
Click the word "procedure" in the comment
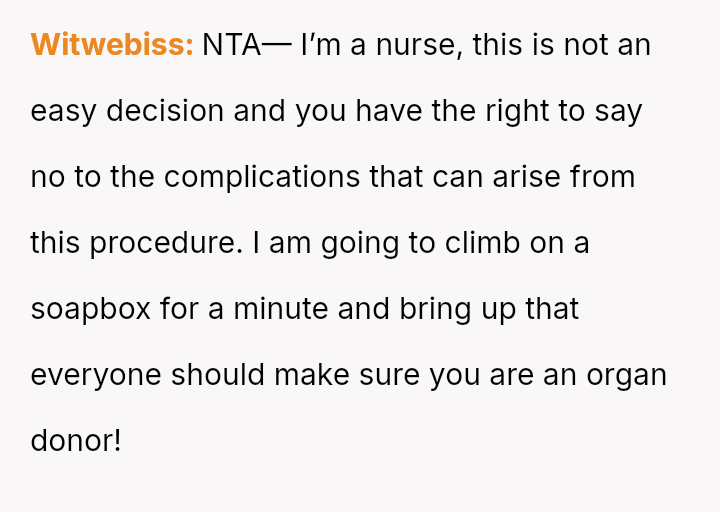tap(172, 243)
